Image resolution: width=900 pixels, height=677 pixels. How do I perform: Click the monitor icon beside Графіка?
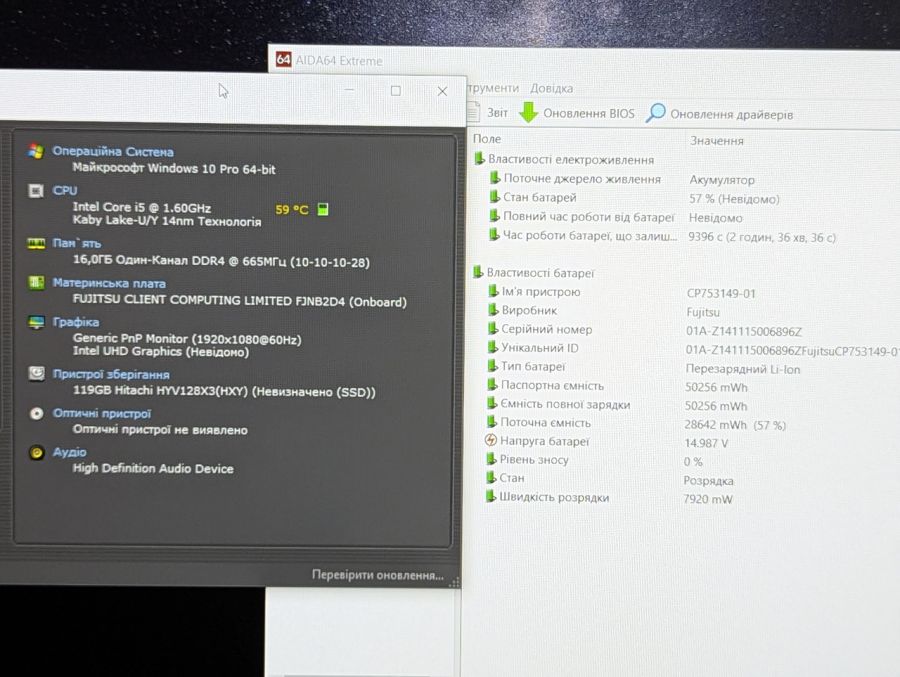tap(36, 322)
